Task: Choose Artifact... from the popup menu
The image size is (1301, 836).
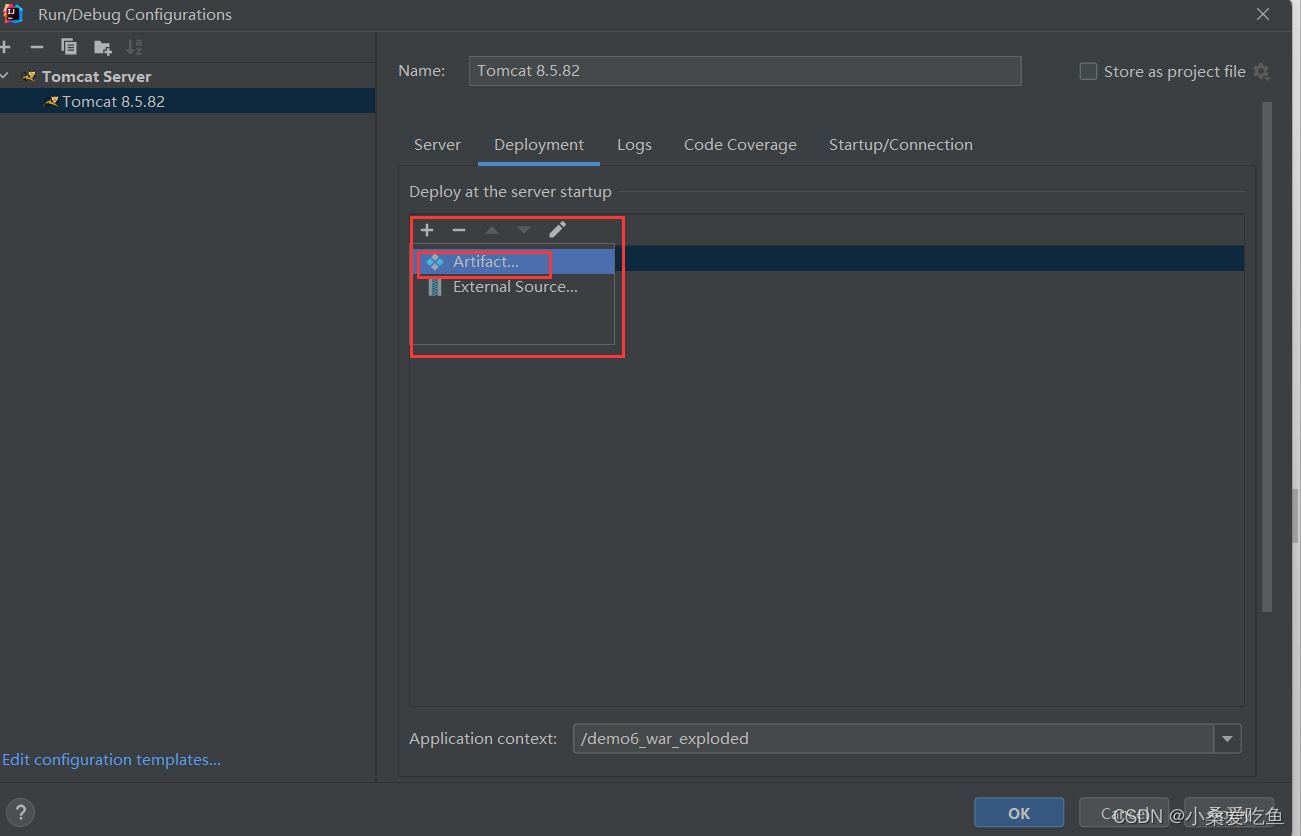Action: pyautogui.click(x=514, y=262)
